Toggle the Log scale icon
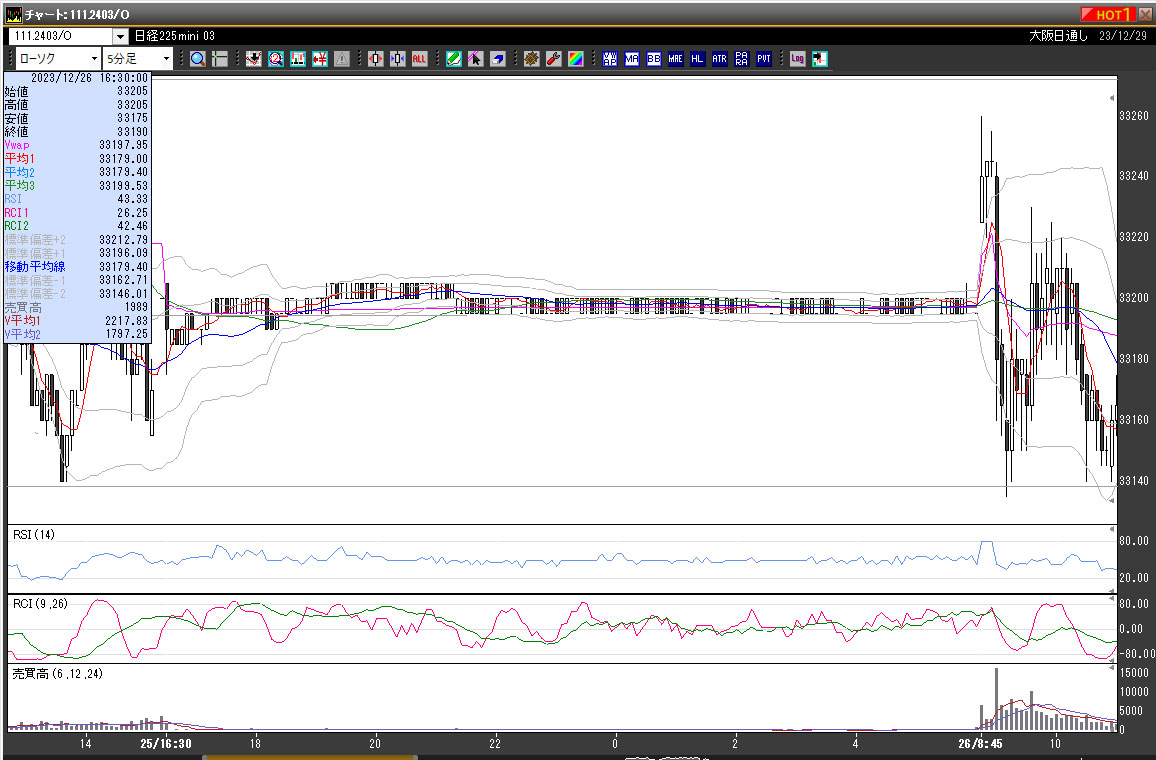 tap(798, 59)
